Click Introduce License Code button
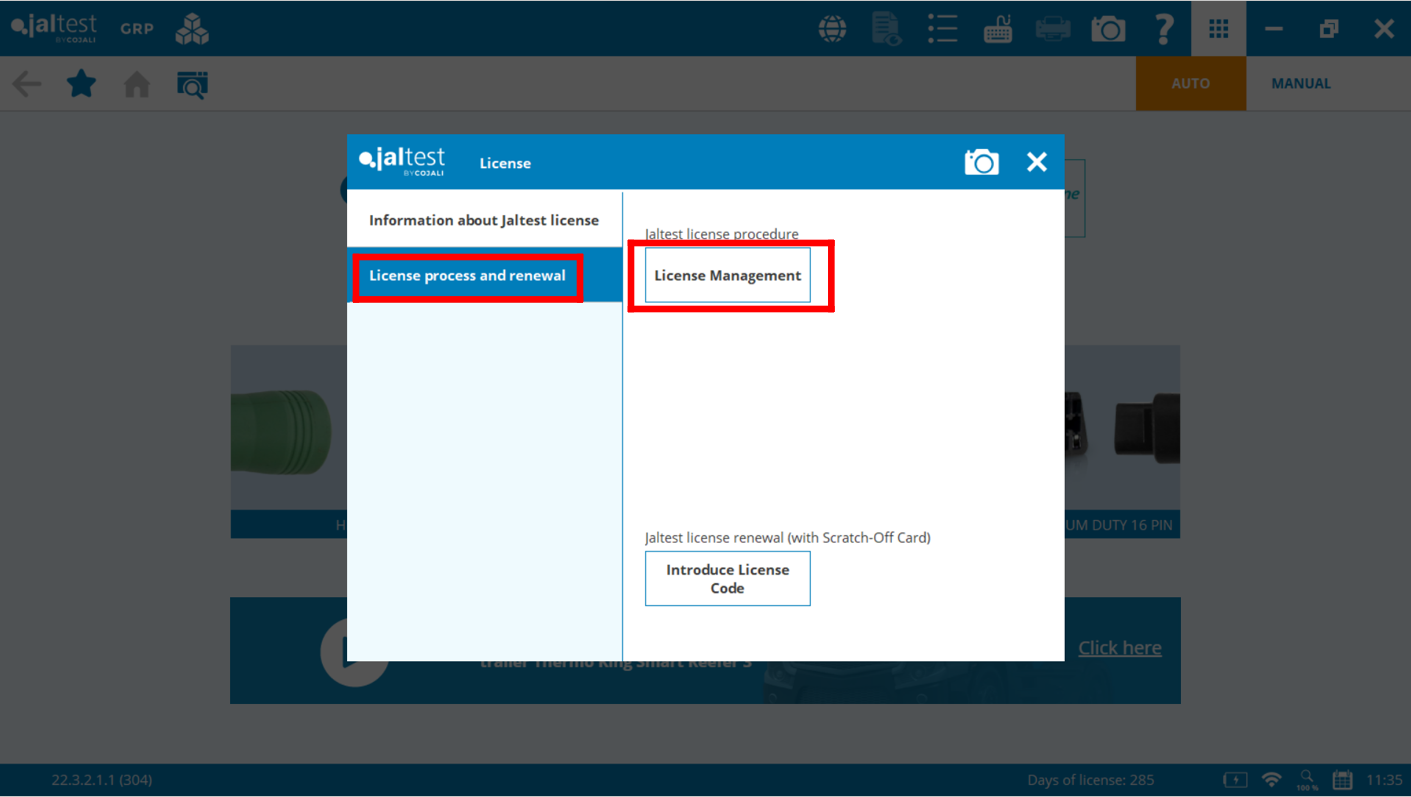This screenshot has width=1411, height=797. pyautogui.click(x=728, y=579)
